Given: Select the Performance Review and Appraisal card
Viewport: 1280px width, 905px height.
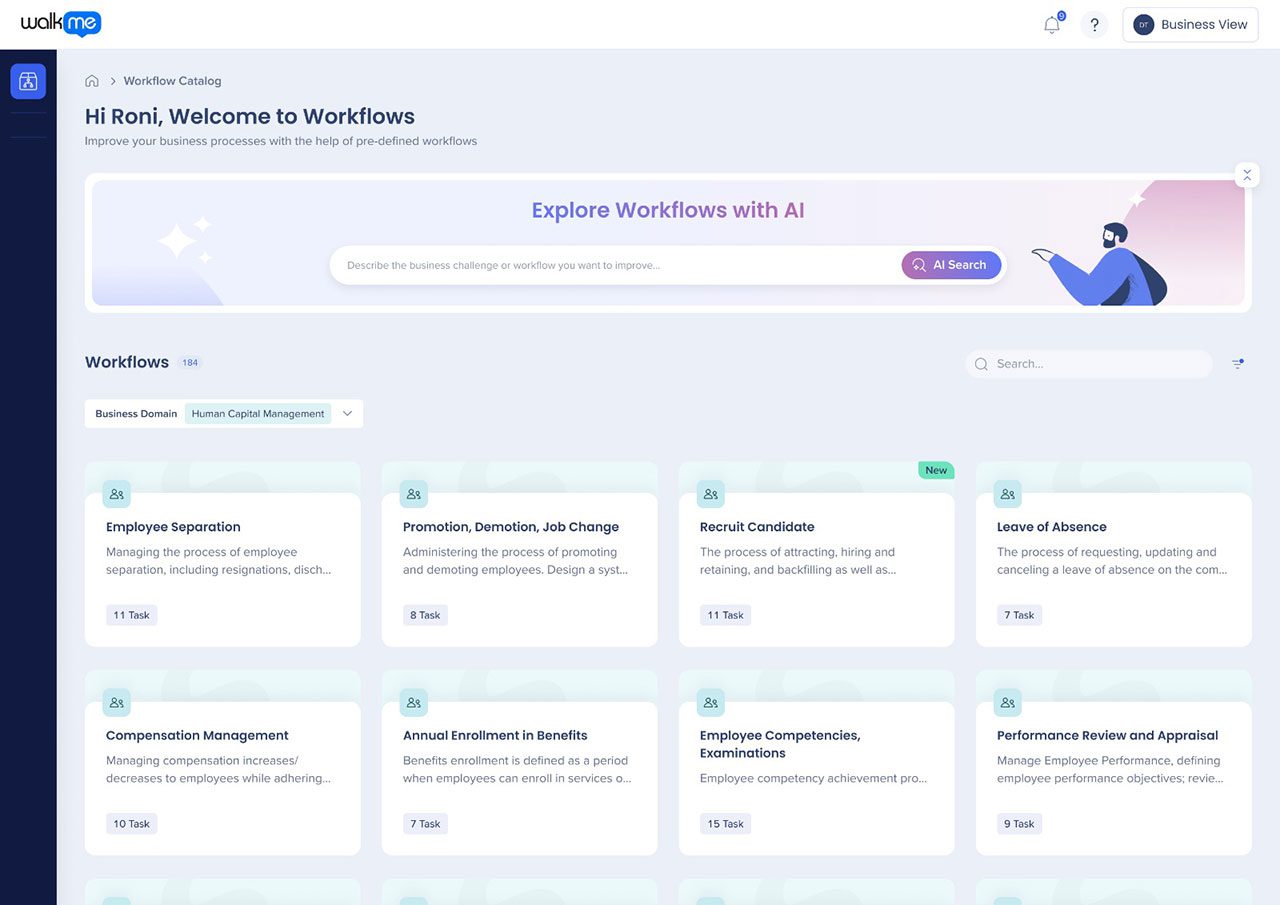Looking at the screenshot, I should pyautogui.click(x=1114, y=763).
